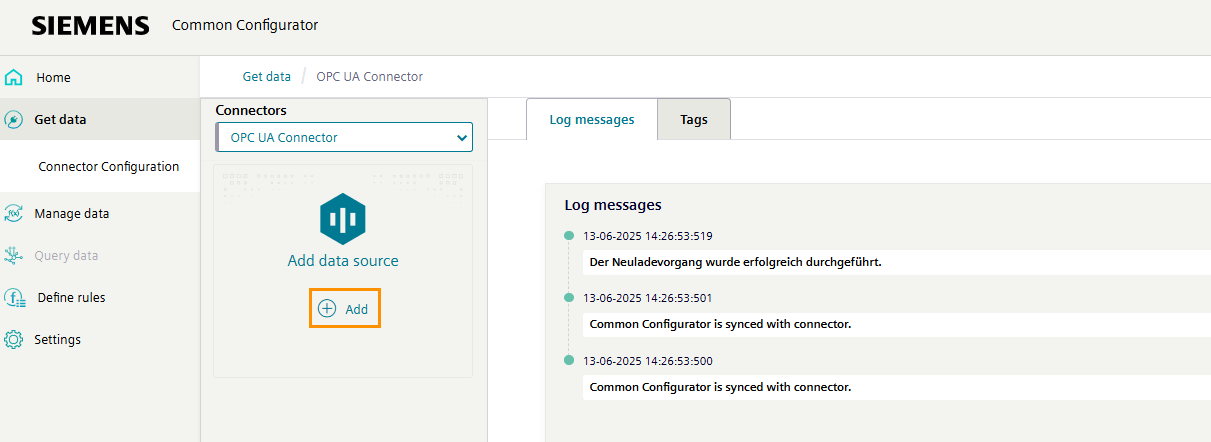Viewport: 1211px width, 442px height.
Task: Click the Define rules function icon
Action: (x=15, y=297)
